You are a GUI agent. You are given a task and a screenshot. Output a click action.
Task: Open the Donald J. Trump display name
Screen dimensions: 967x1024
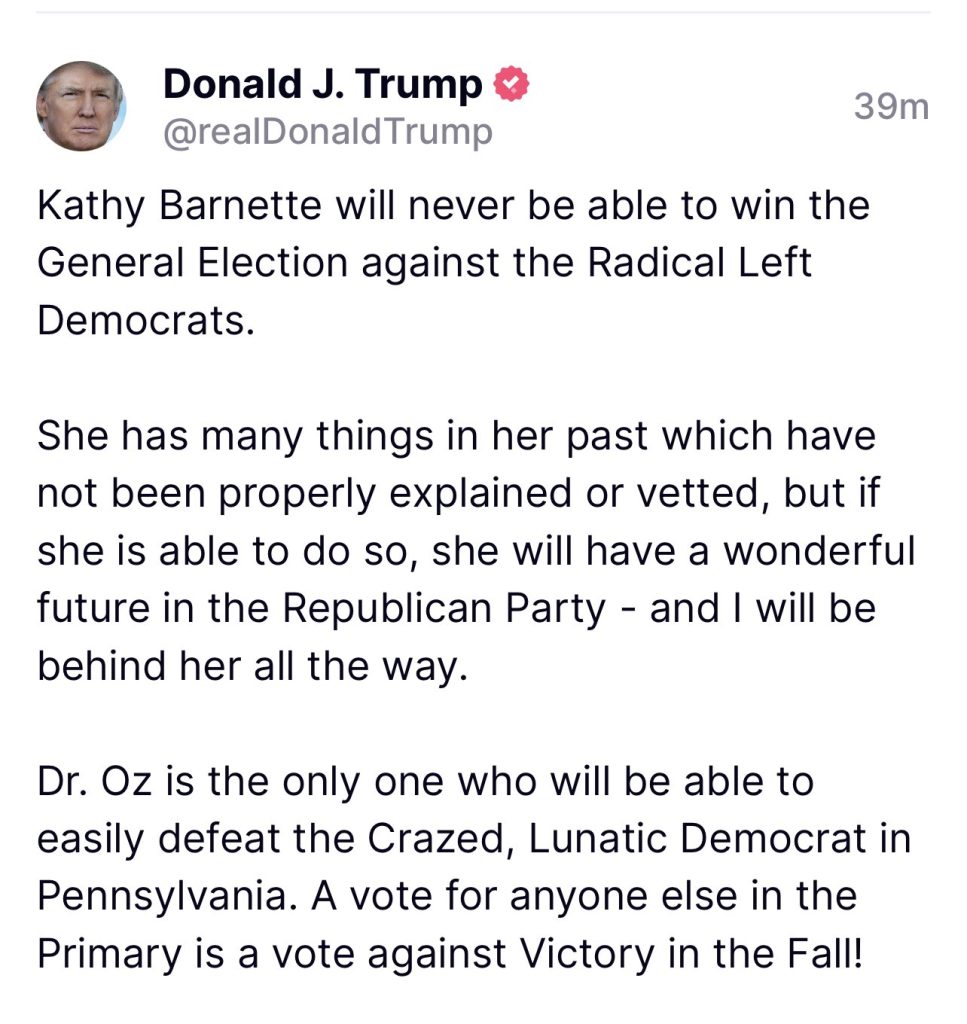[323, 85]
